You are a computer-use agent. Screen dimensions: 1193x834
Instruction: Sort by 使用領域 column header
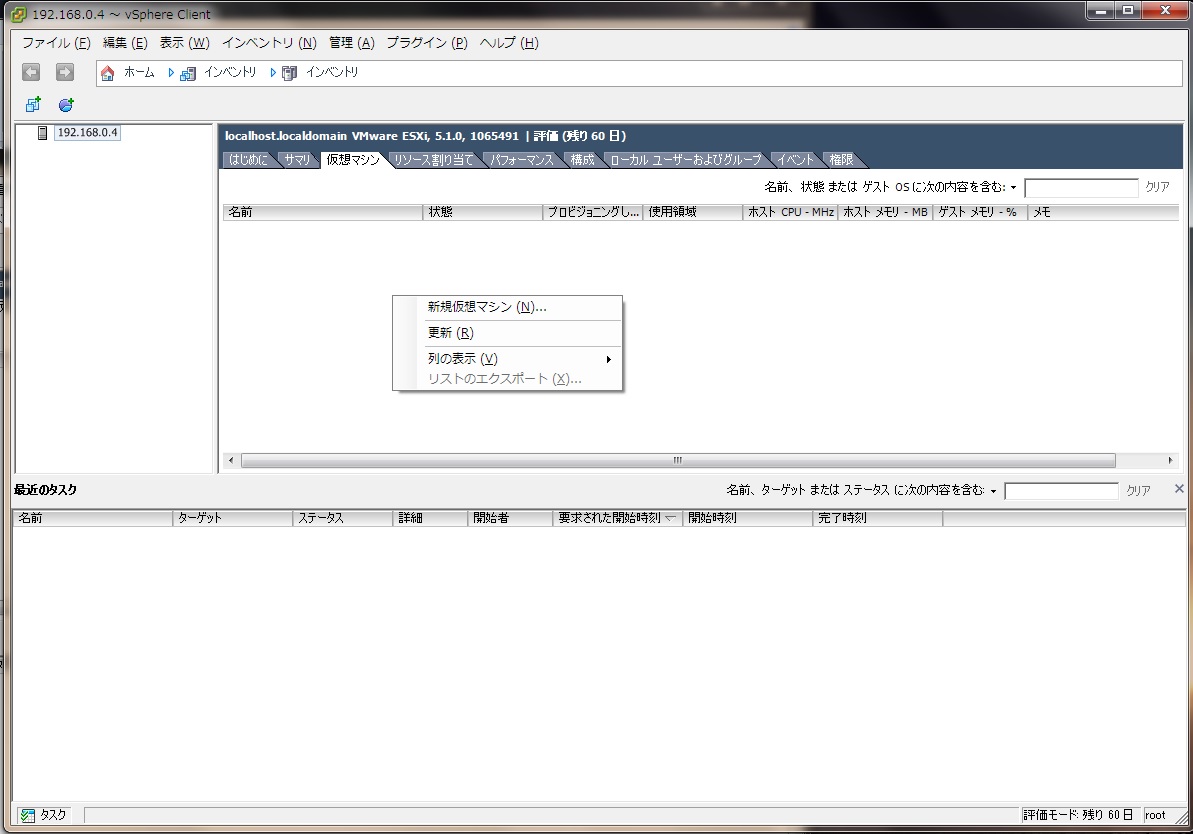click(692, 212)
